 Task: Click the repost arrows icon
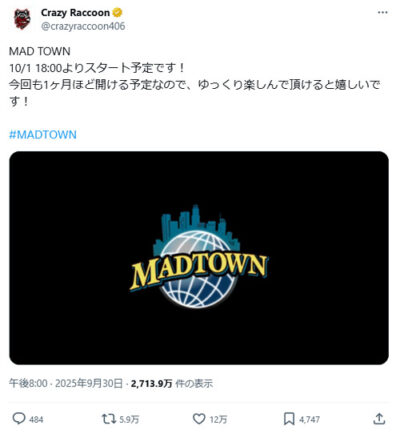109,419
